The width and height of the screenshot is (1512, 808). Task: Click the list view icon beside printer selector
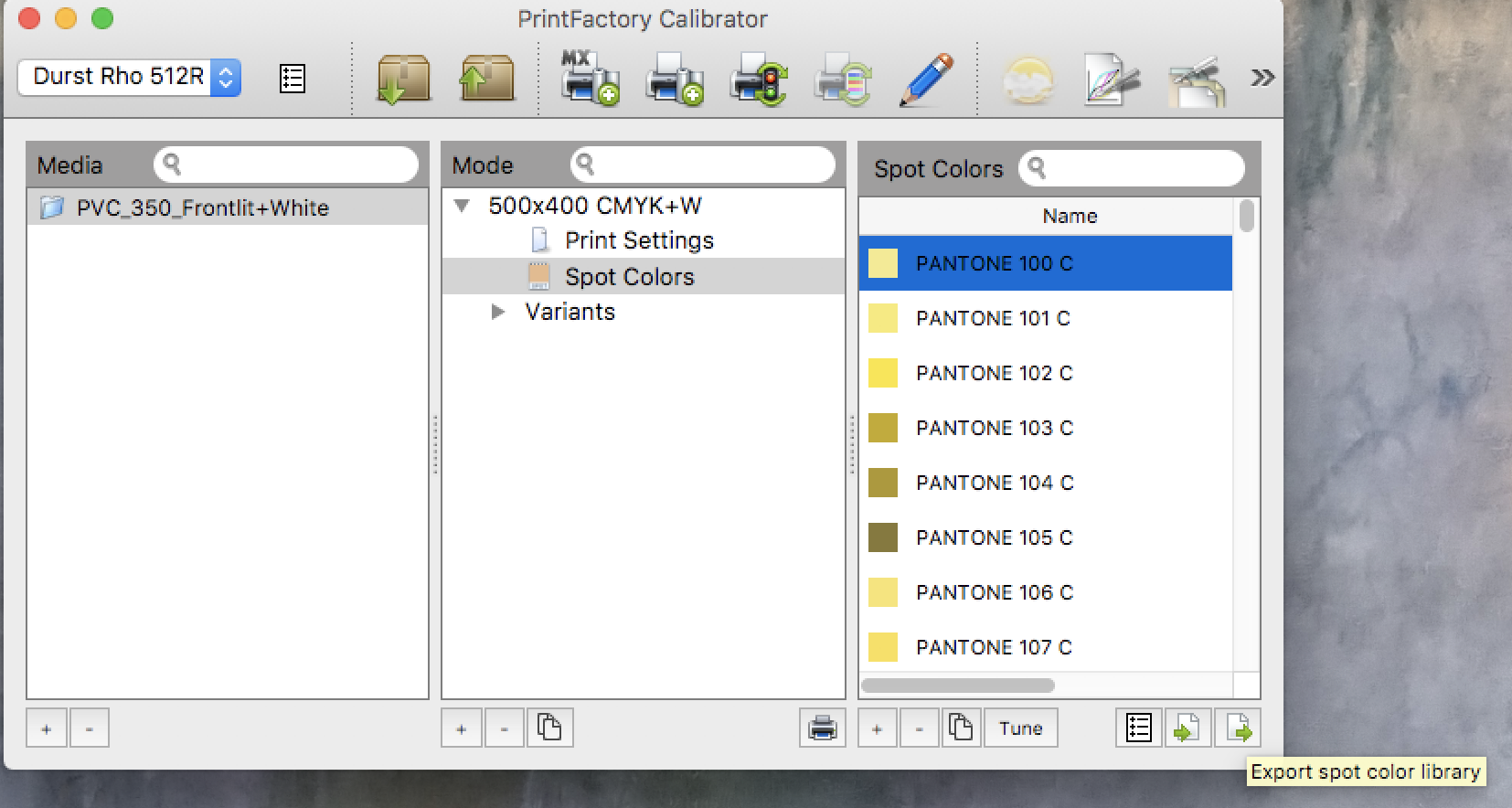292,79
